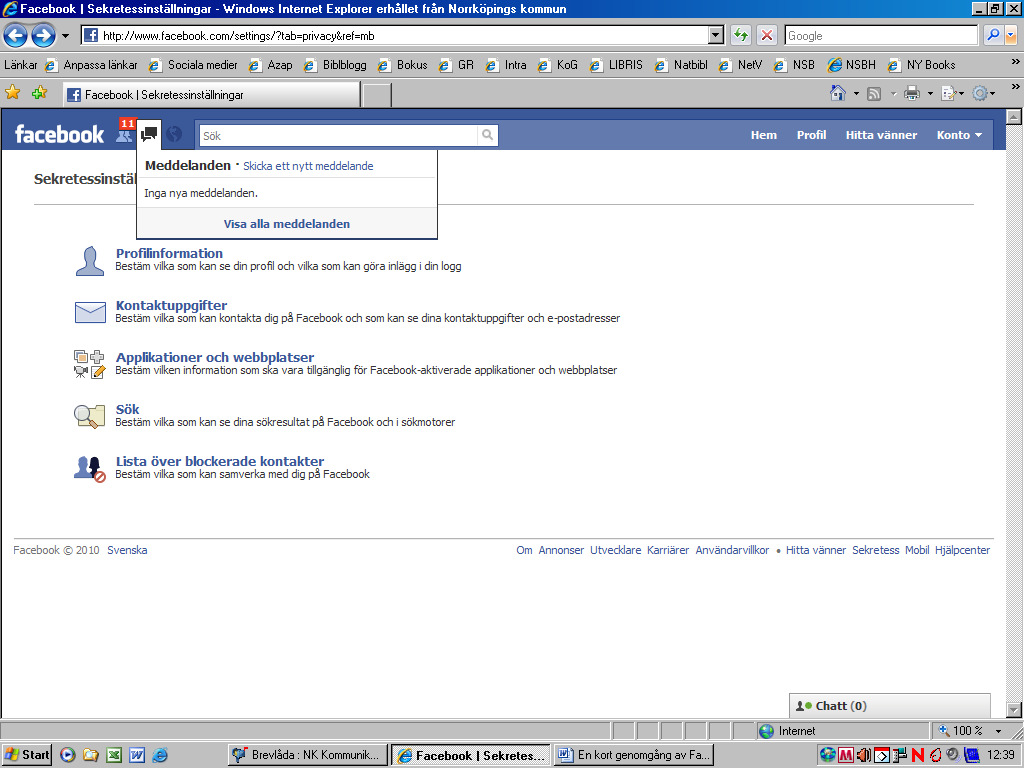
Task: Open the Sociala medier favorites link
Action: pyautogui.click(x=194, y=65)
